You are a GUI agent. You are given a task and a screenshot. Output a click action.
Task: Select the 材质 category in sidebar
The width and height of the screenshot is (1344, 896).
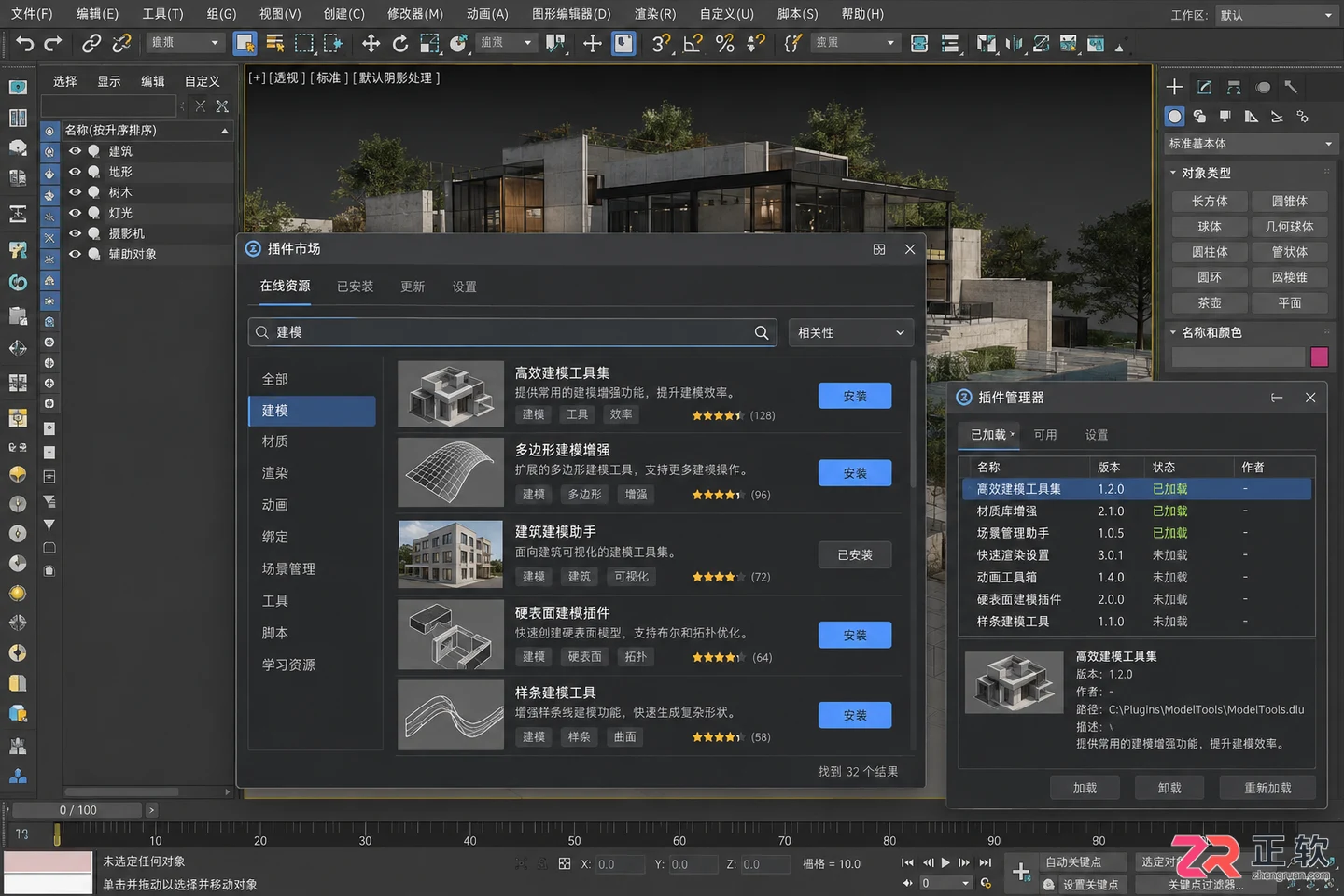point(313,441)
